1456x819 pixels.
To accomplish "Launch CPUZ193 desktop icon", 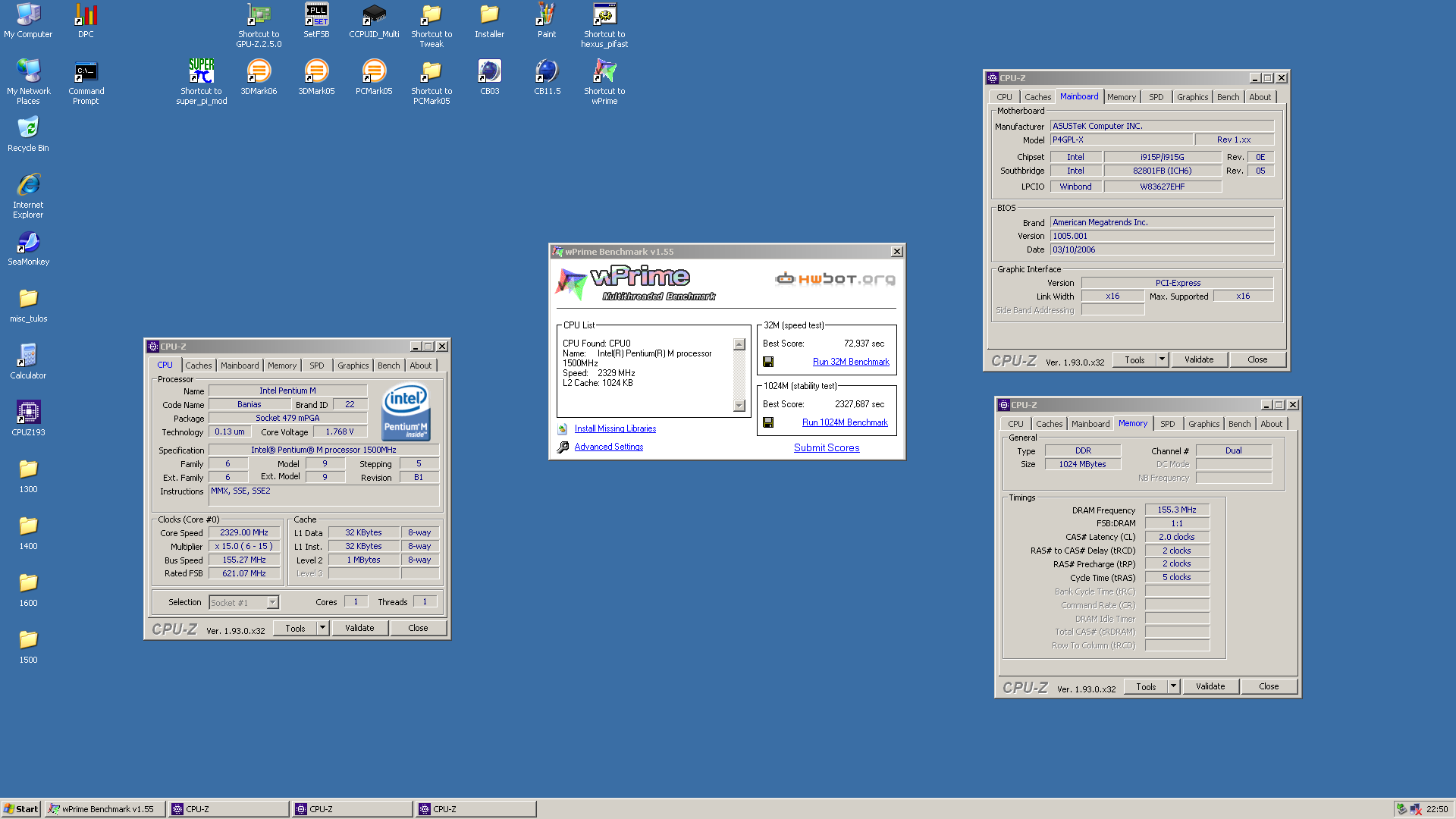I will 28,419.
